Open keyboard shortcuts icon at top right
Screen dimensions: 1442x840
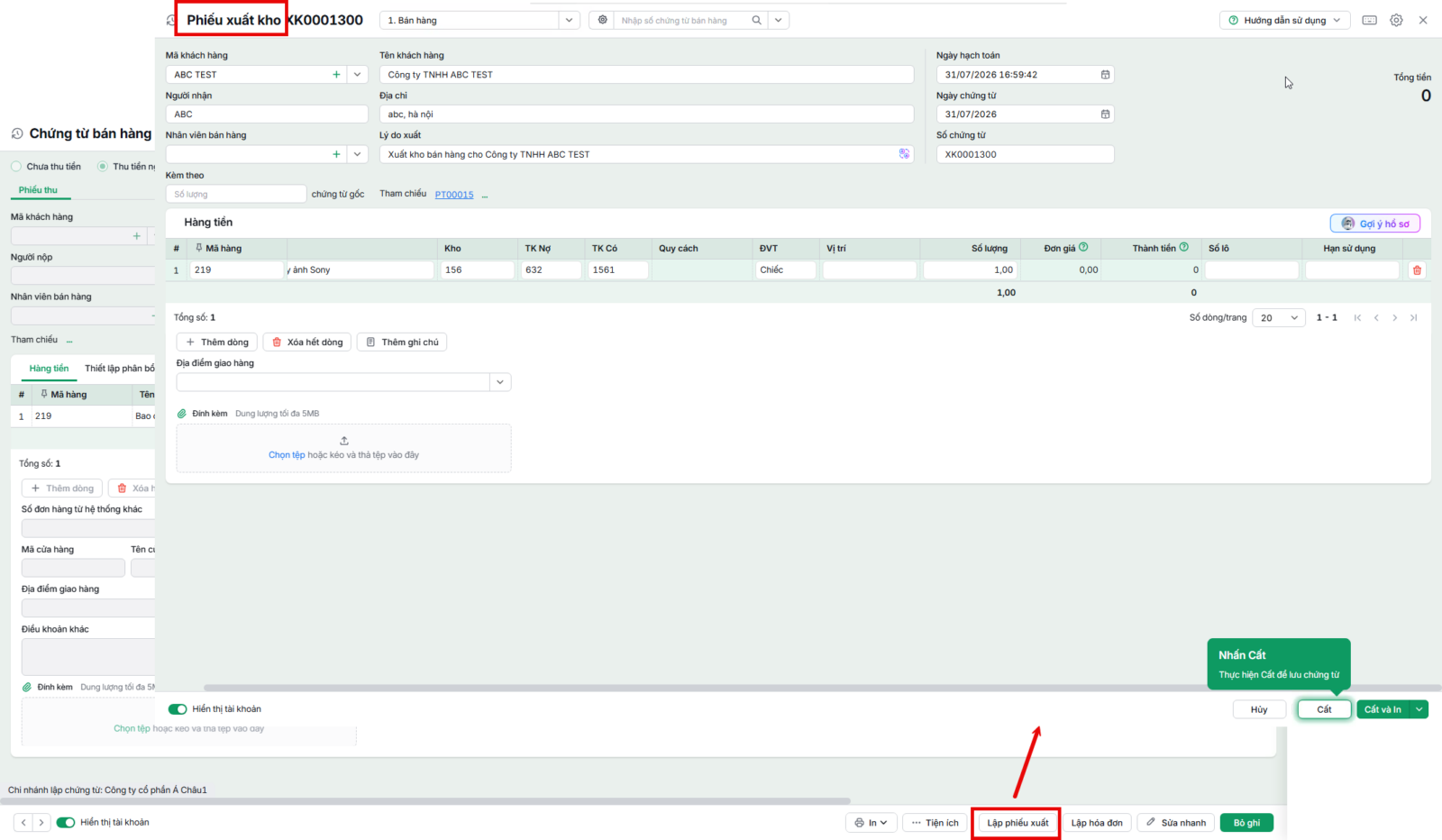(x=1369, y=20)
